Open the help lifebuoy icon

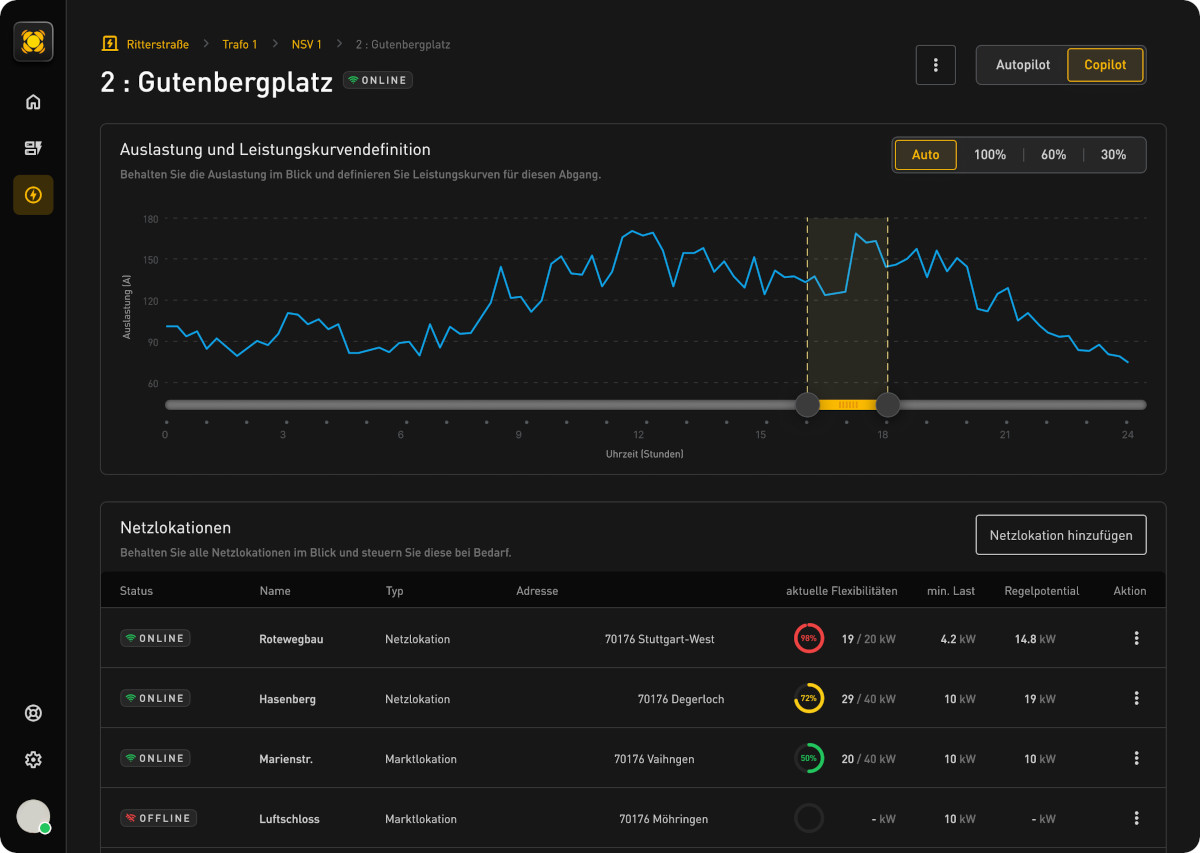pyautogui.click(x=33, y=713)
